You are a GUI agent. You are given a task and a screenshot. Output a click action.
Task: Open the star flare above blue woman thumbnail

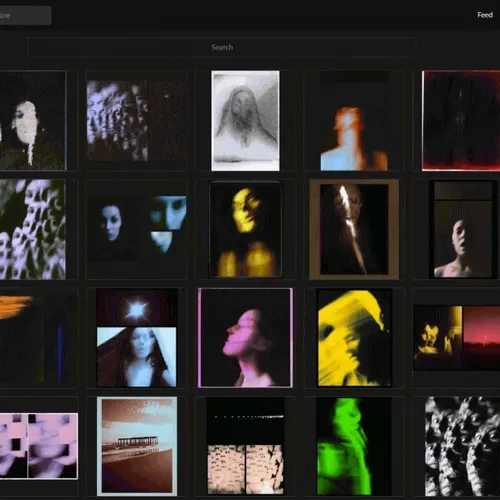tap(137, 338)
